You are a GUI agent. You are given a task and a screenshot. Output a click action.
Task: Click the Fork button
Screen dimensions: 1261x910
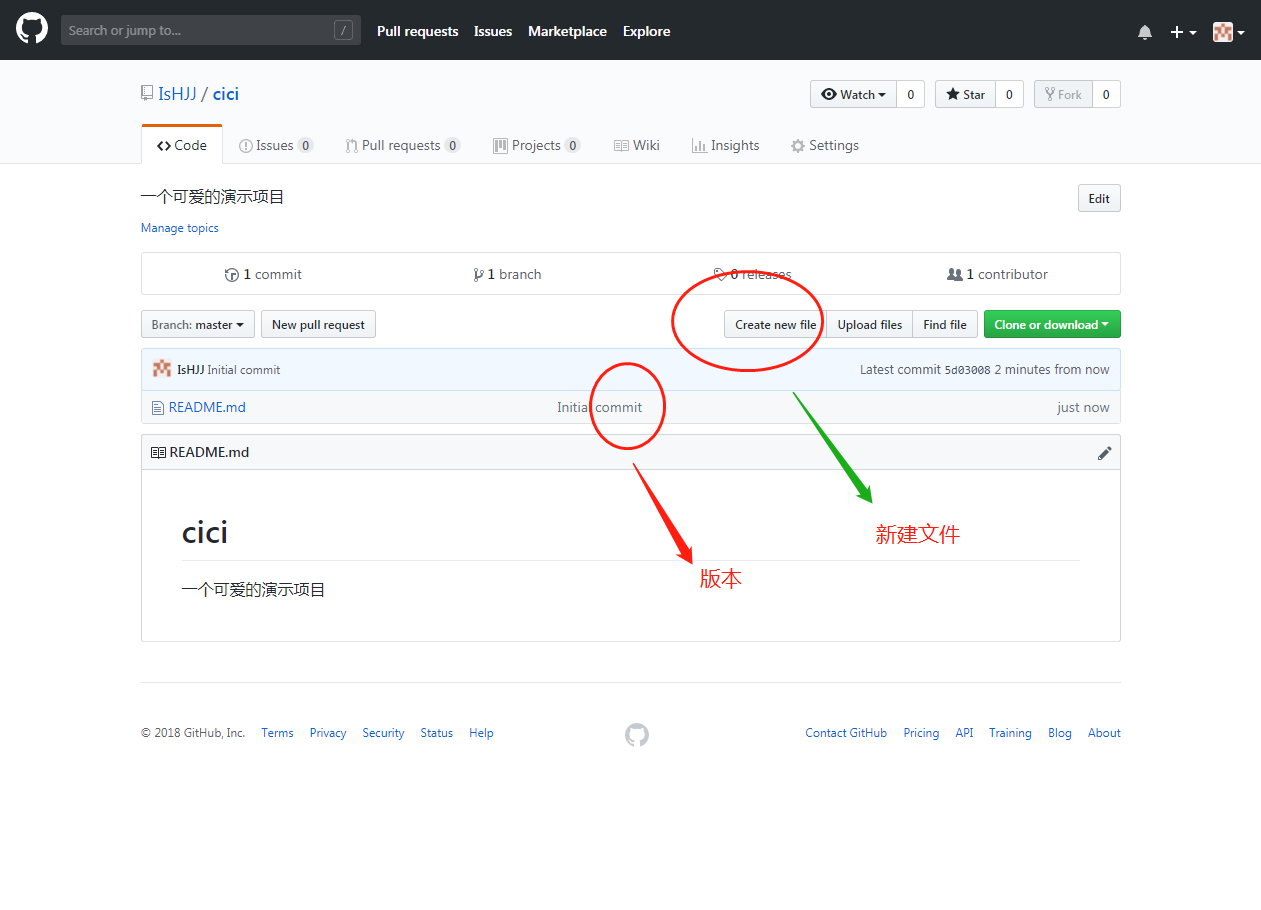(1063, 94)
